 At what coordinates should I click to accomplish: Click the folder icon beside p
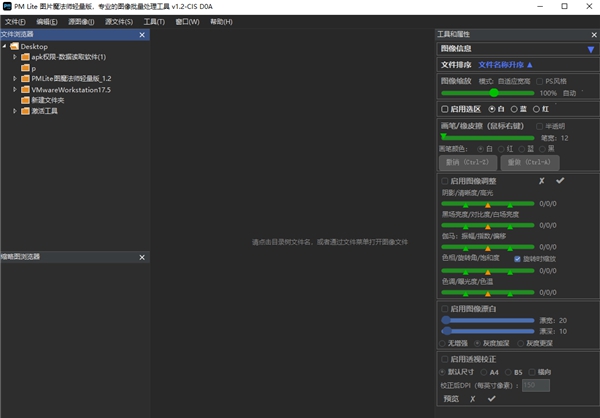pyautogui.click(x=25, y=68)
